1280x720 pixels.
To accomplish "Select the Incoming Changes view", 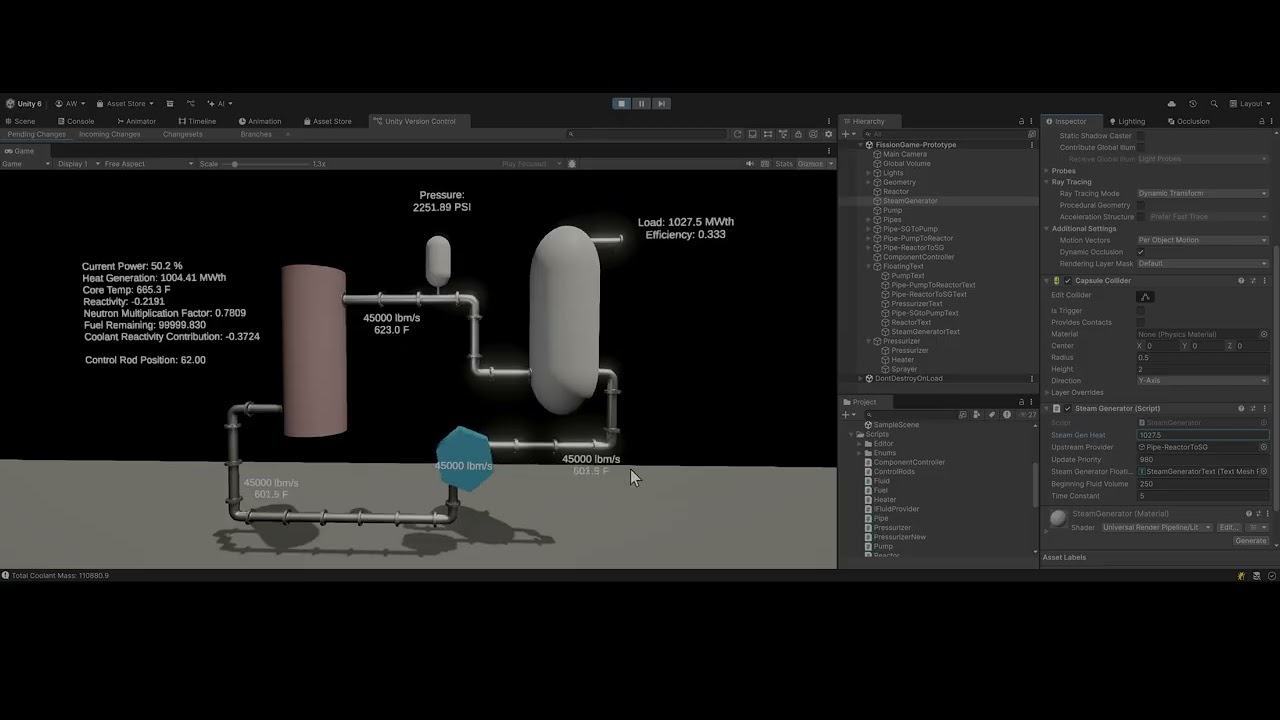I will 110,134.
